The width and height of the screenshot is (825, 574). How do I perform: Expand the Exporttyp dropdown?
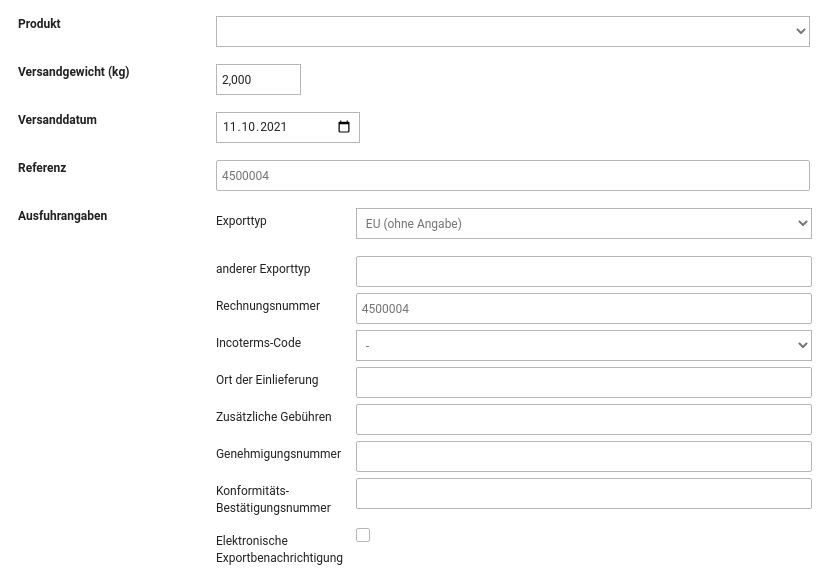pos(583,224)
